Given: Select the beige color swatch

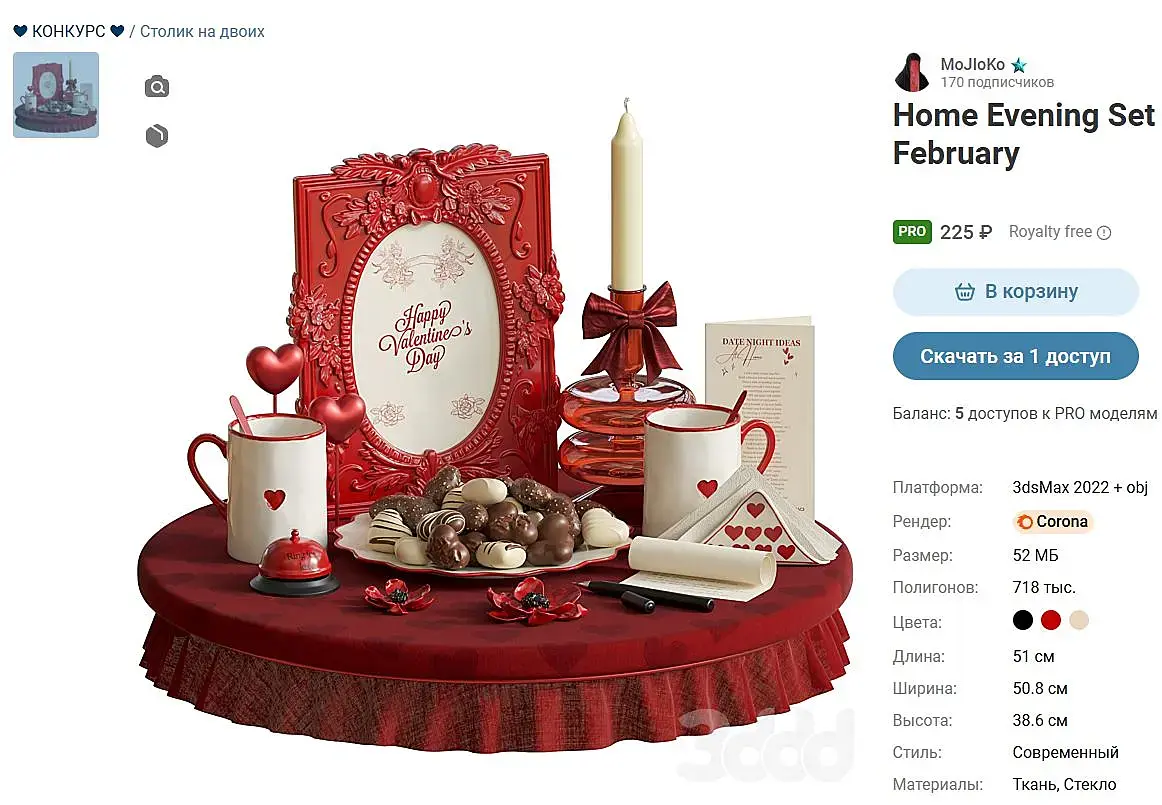Looking at the screenshot, I should tap(1079, 620).
